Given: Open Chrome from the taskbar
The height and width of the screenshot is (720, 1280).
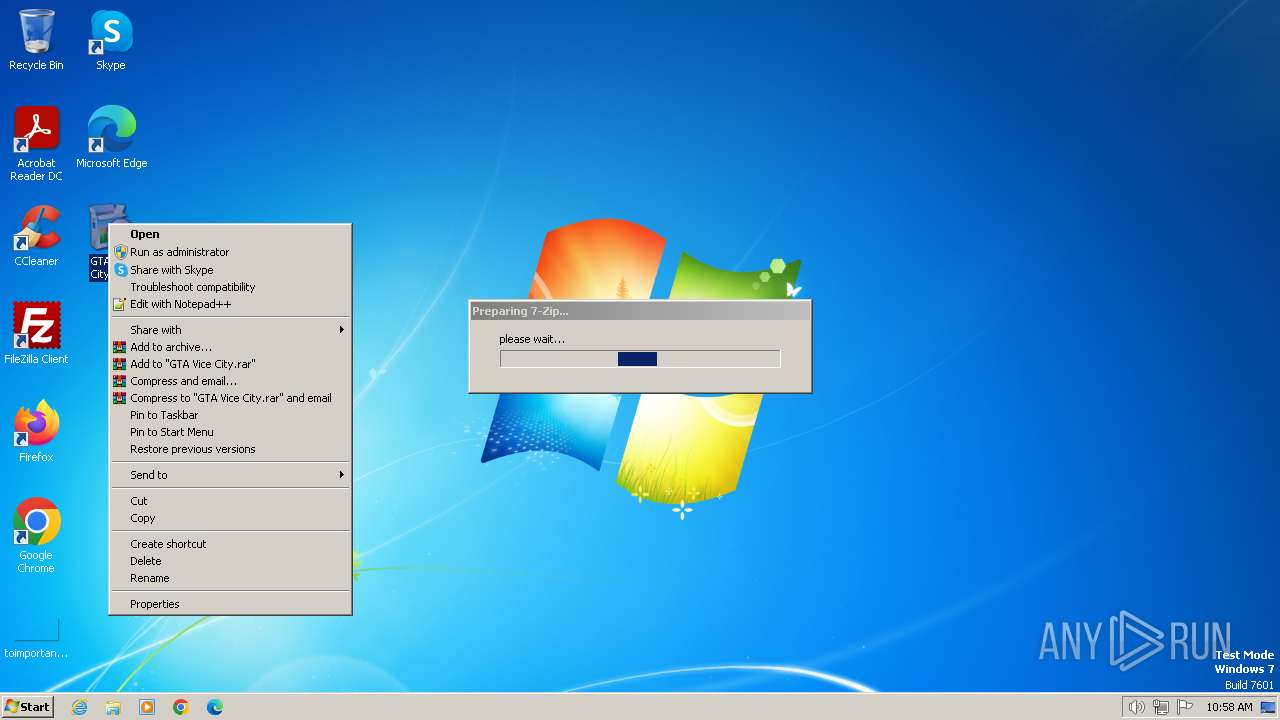Looking at the screenshot, I should 181,707.
